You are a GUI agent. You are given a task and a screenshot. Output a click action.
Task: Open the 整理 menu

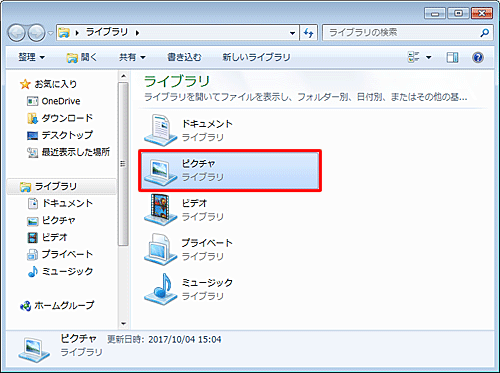pos(31,57)
